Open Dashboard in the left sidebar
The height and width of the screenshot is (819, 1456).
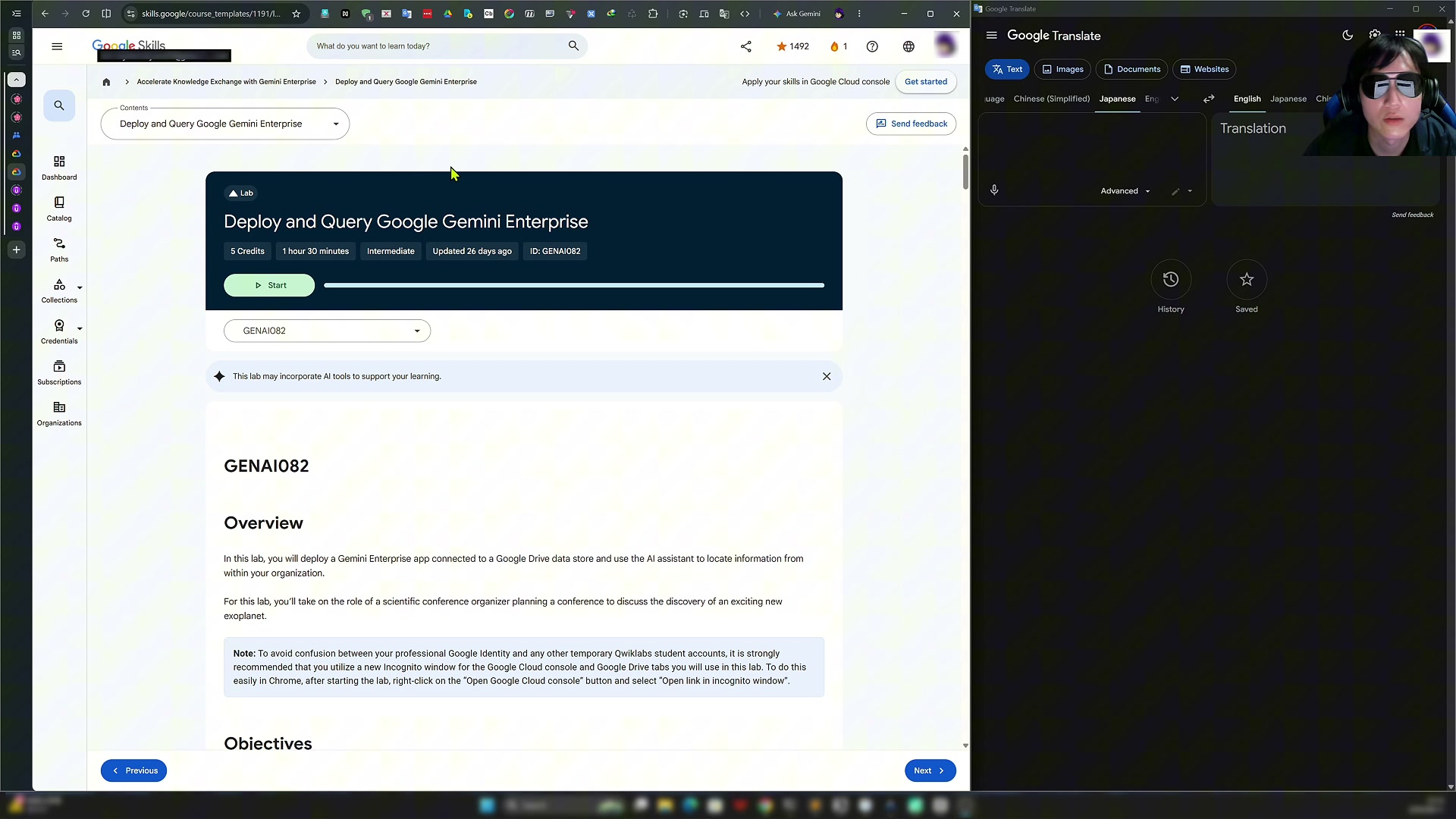pyautogui.click(x=59, y=168)
